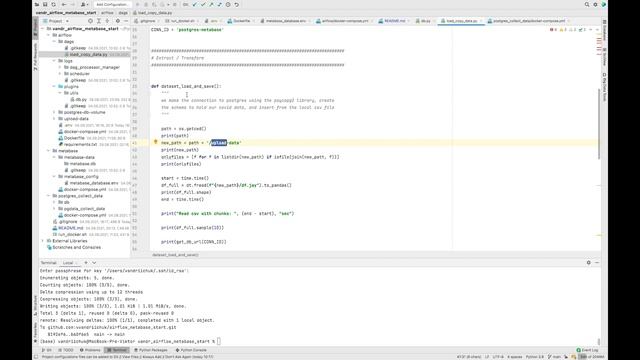
Task: Collapse the airflow folder in project tree
Action: click(49, 35)
